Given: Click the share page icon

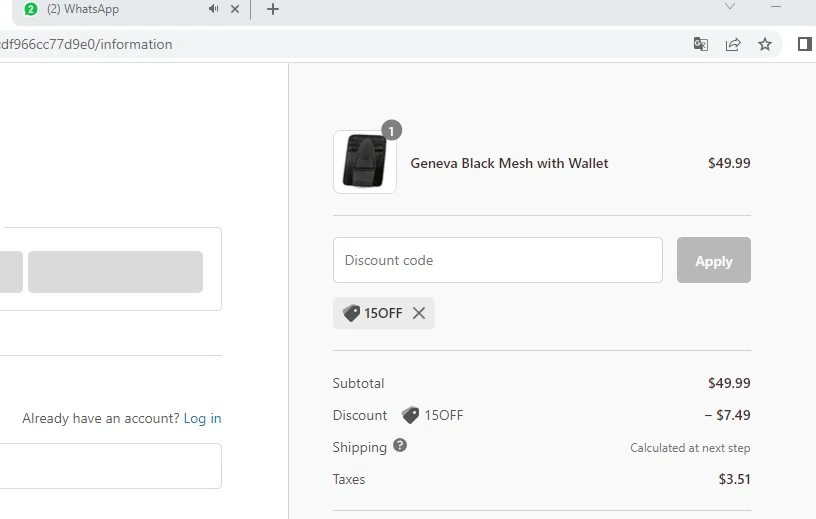Looking at the screenshot, I should coord(733,44).
